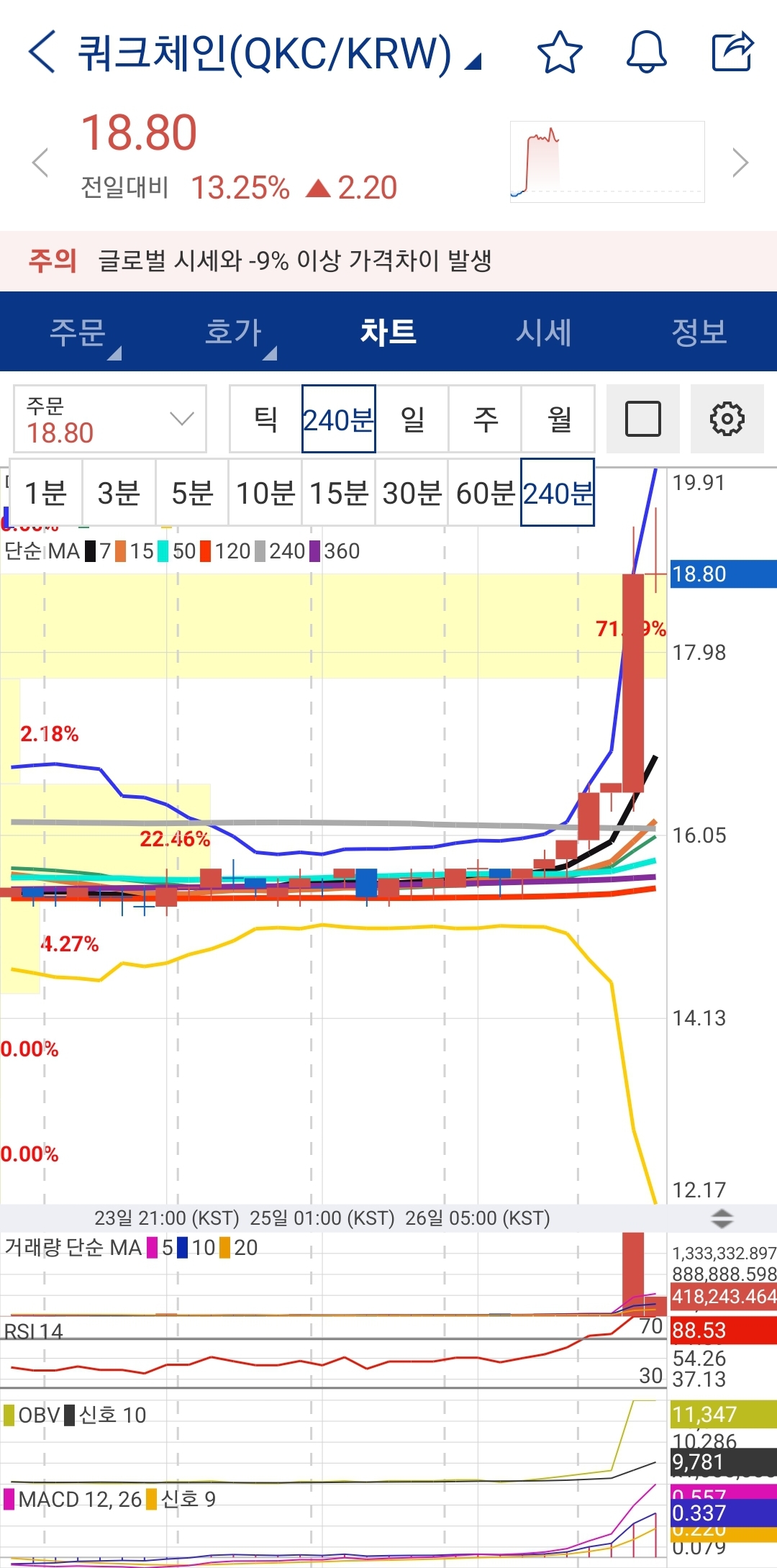Tap the 11,347 OBV value tag
This screenshot has height=1568, width=777.
(723, 1415)
